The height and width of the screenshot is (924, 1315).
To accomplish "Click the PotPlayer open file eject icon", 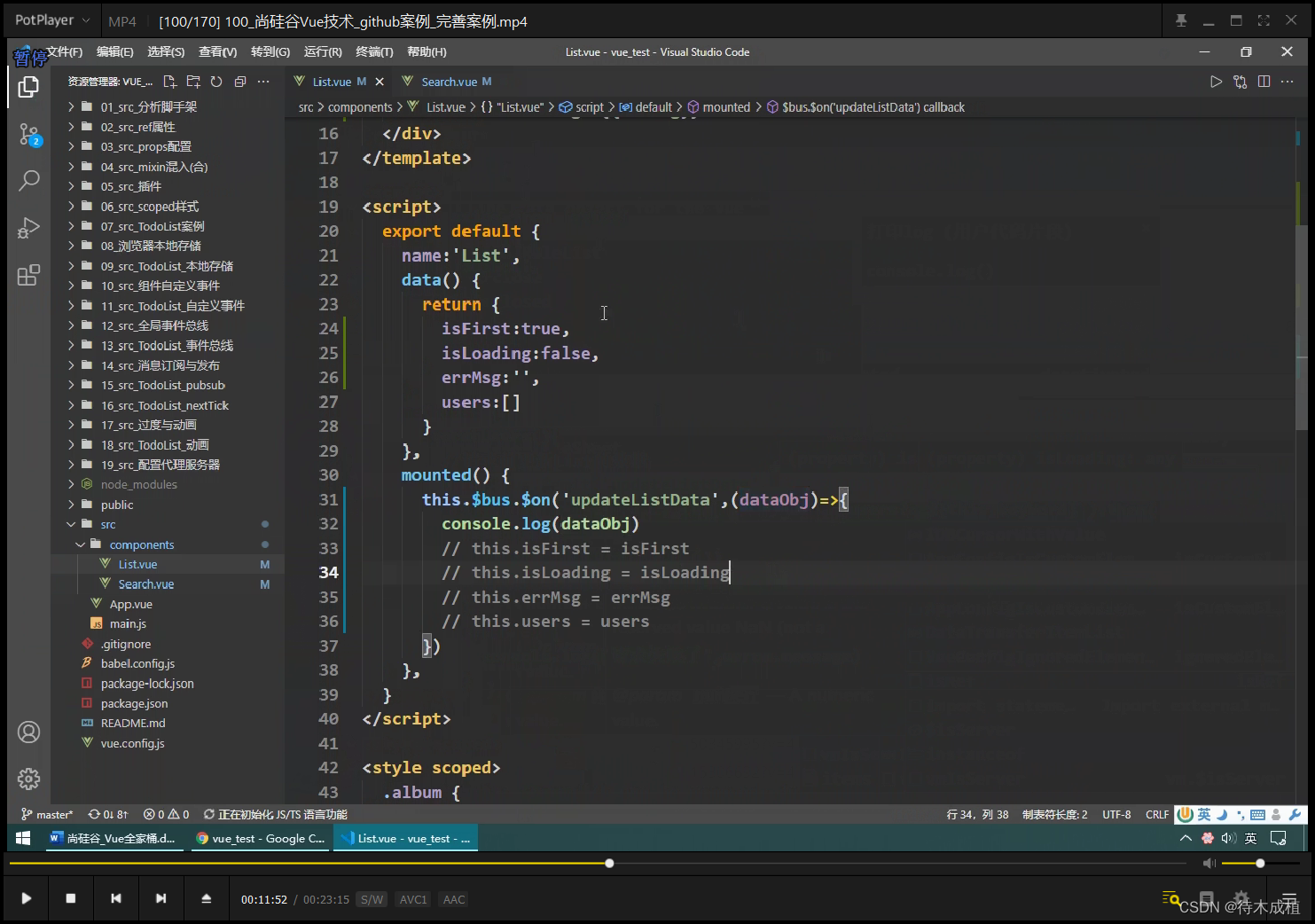I will coord(207,898).
